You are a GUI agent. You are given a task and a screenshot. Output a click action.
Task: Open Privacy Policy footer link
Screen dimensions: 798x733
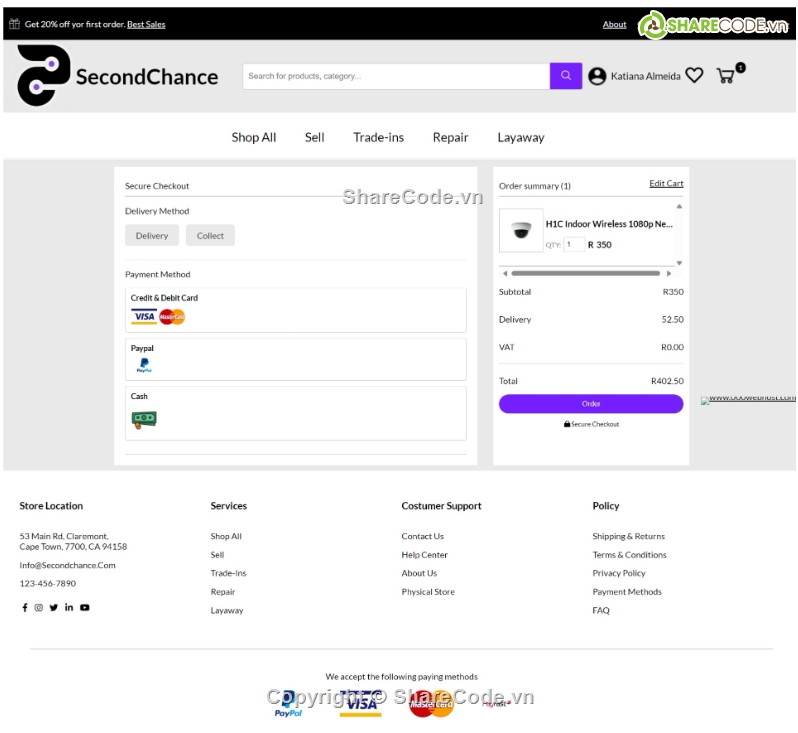click(x=619, y=573)
